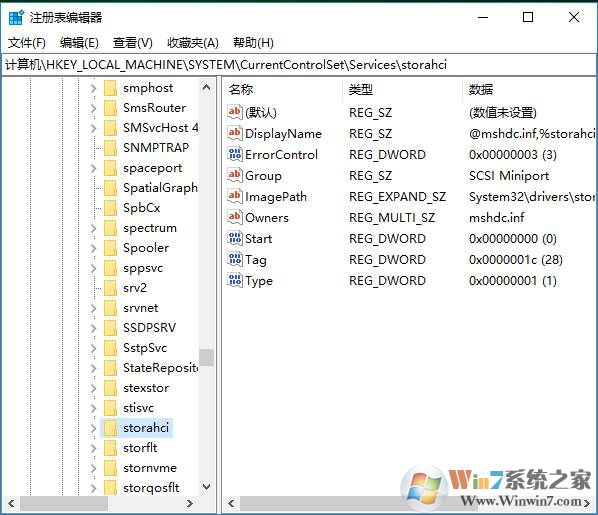This screenshot has height=515, width=598.
Task: Select the SstpSvc folder icon
Action: [x=110, y=348]
